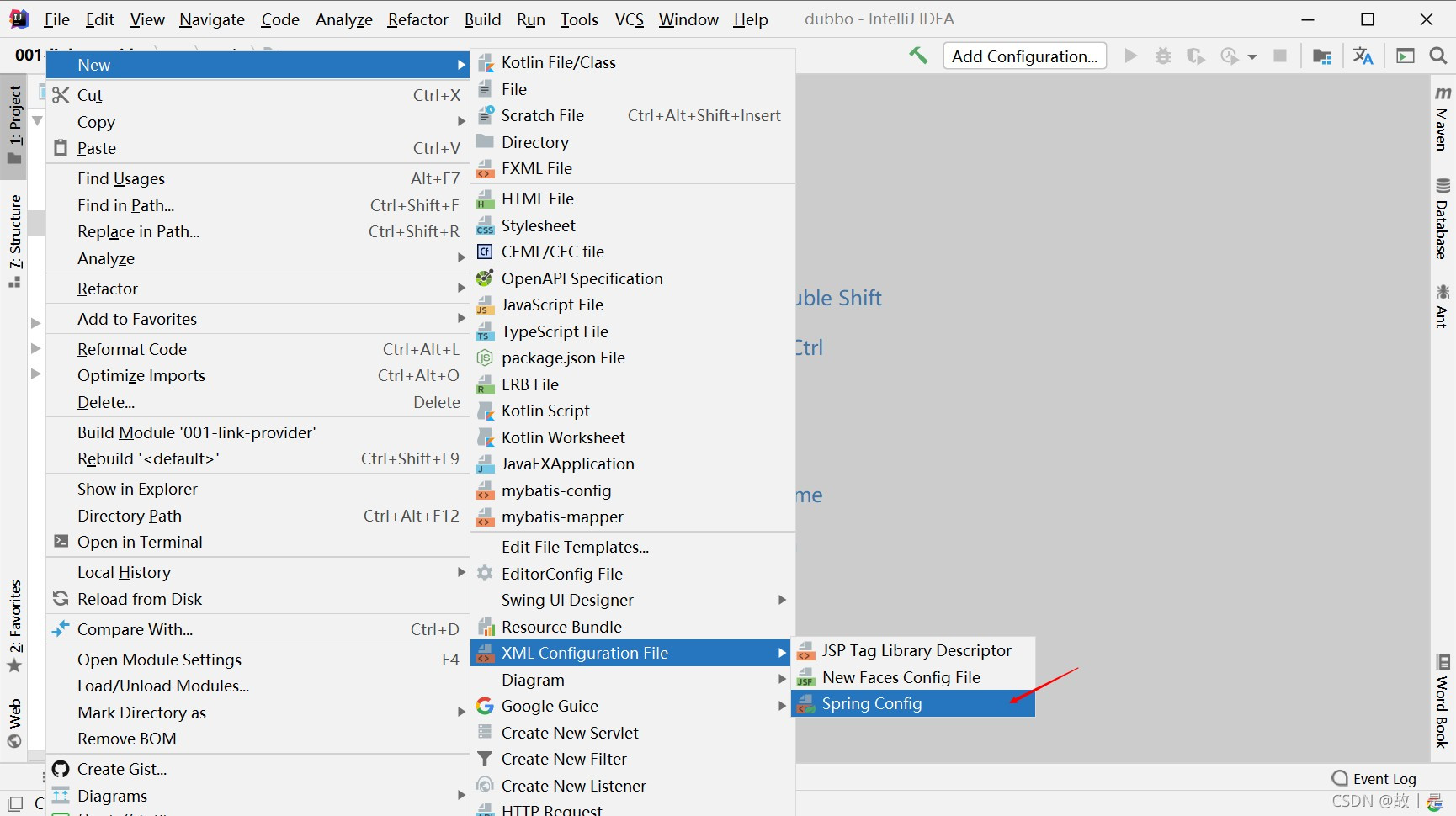
Task: Open the Favorites tool window tab
Action: (14, 627)
